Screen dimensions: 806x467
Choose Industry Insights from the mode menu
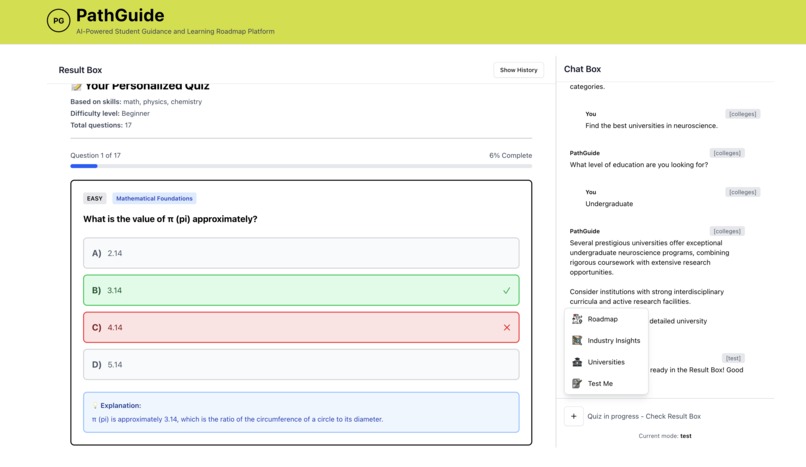(x=606, y=340)
